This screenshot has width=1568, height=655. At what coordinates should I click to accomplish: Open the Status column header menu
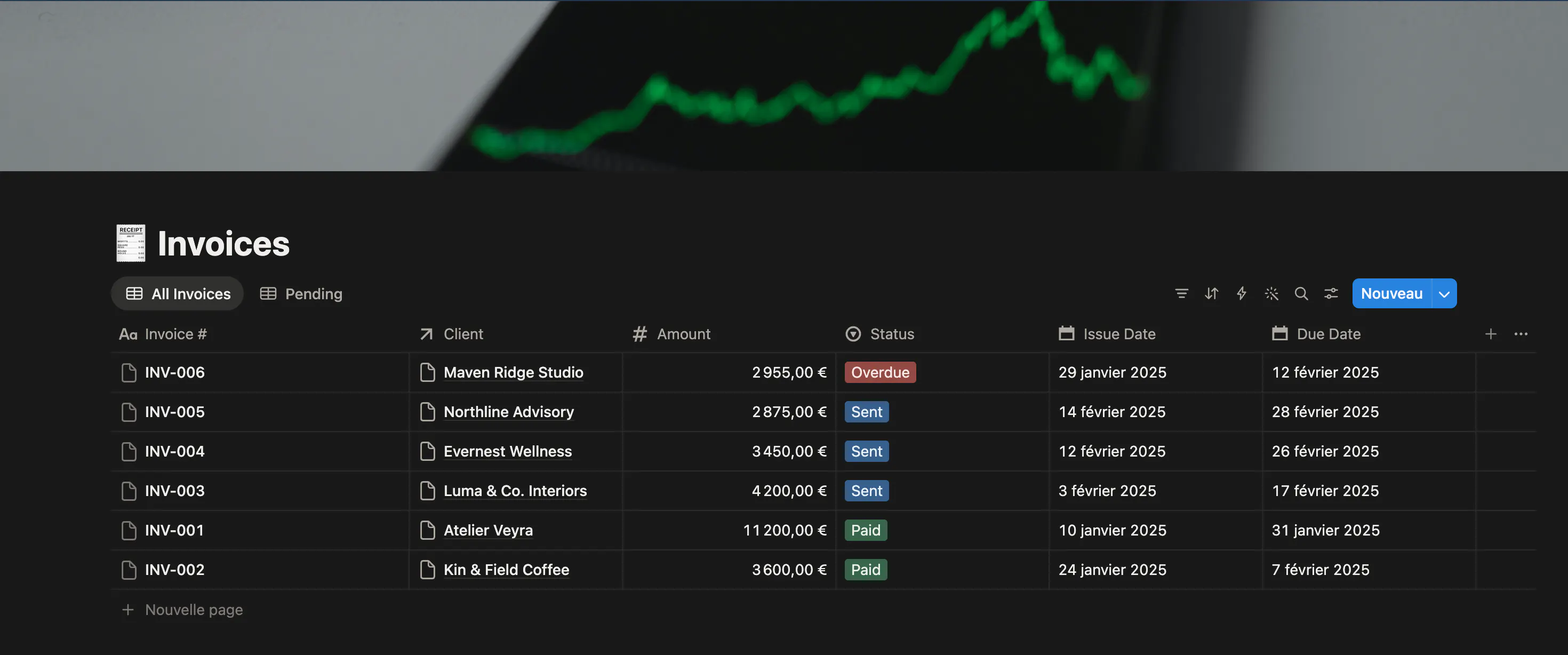(943, 333)
